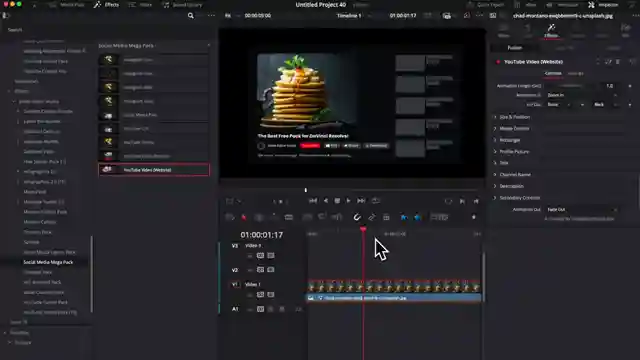Select the blue clip on Video 1
Viewport: 640px width, 360px height.
click(393, 298)
